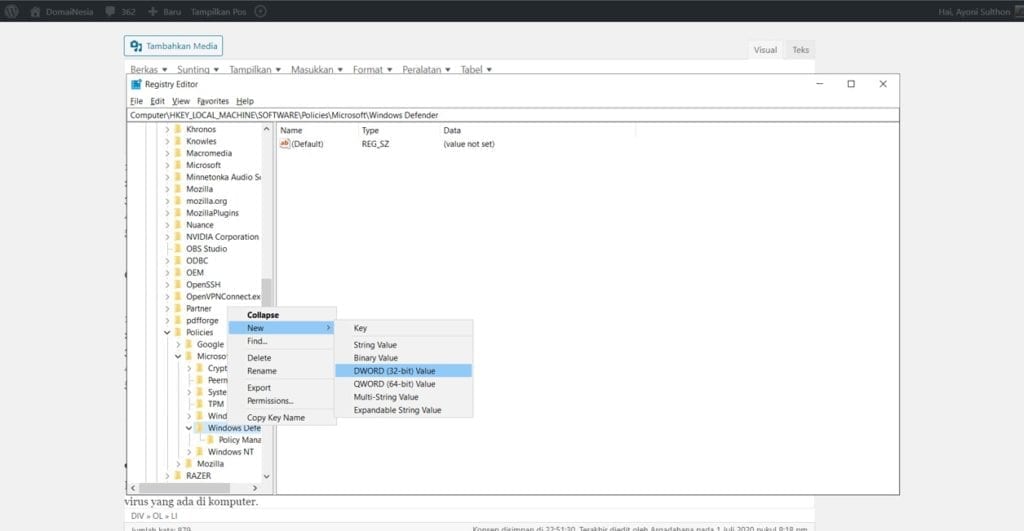This screenshot has width=1024, height=531.
Task: Expand the Google key in Policies
Action: 178,344
